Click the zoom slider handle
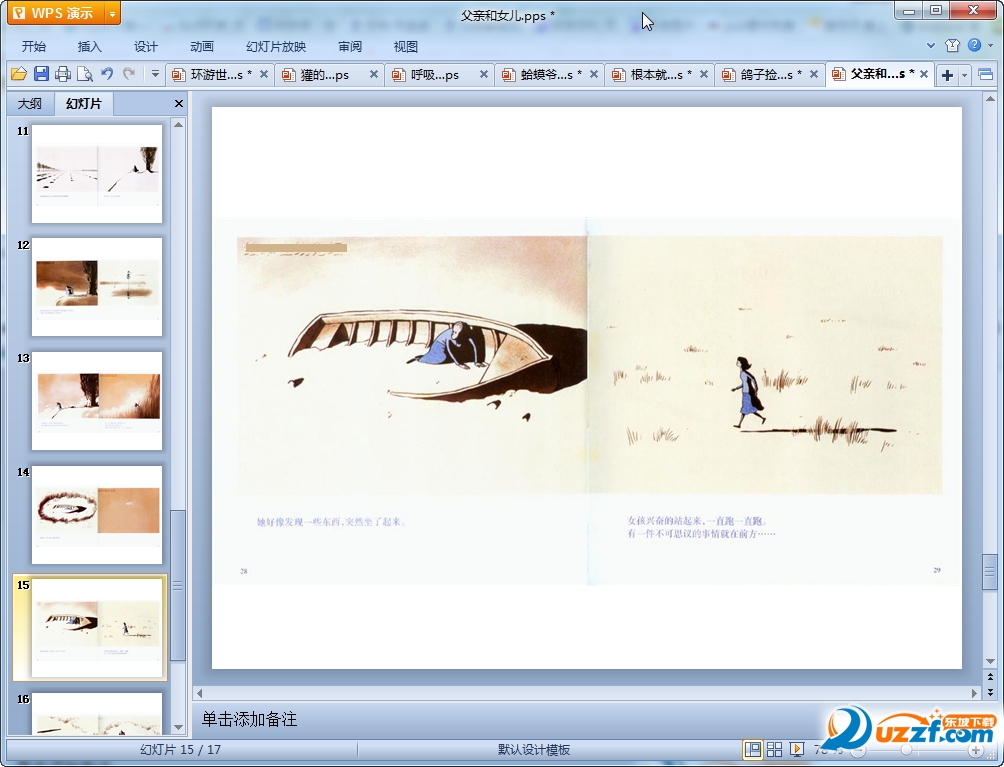Screen dimensions: 1004x767 click(906, 750)
